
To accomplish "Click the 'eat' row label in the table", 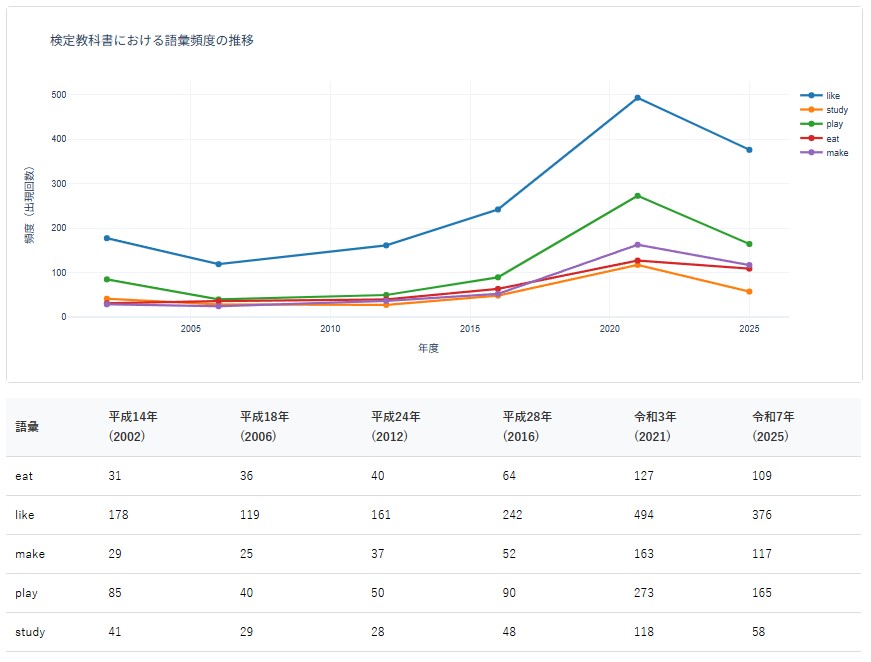I will 24,476.
